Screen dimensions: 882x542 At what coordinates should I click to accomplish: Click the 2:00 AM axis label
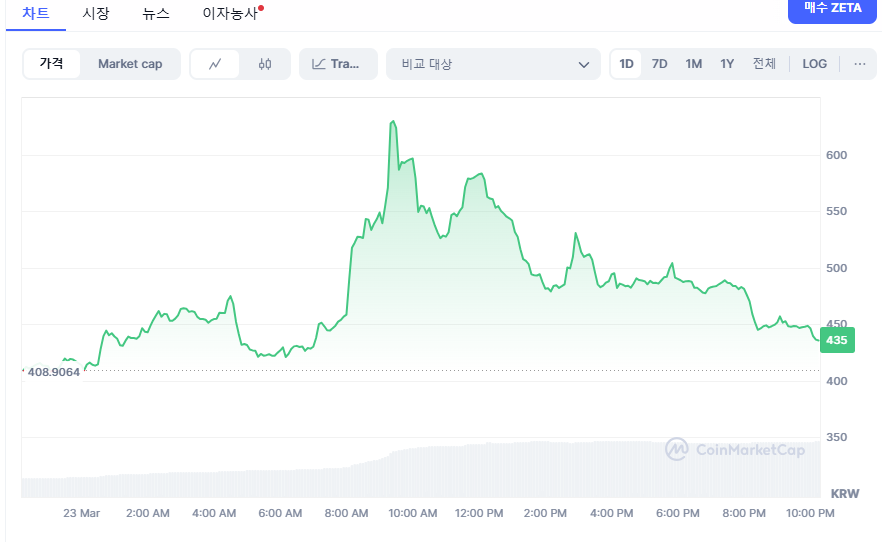[147, 513]
